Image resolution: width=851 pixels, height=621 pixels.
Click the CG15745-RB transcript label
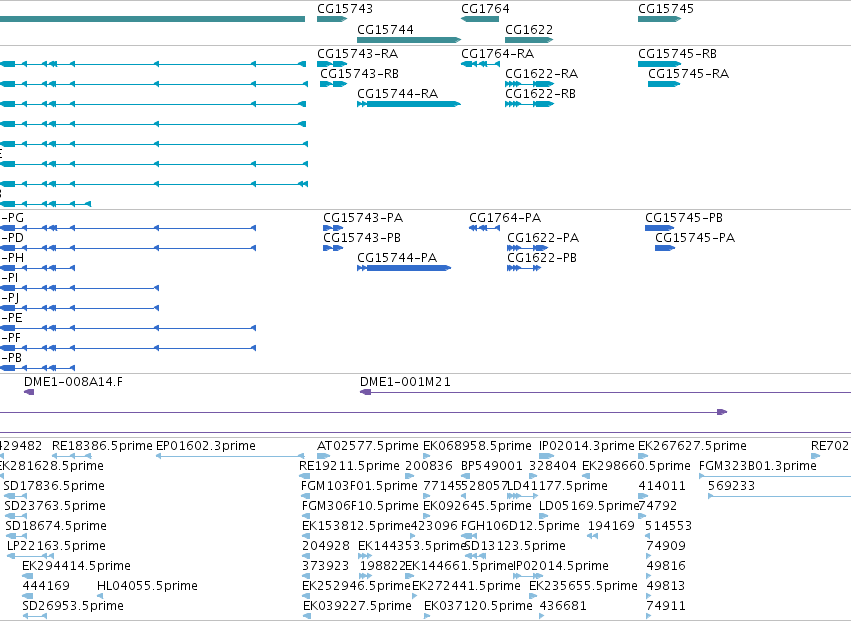[x=677, y=54]
